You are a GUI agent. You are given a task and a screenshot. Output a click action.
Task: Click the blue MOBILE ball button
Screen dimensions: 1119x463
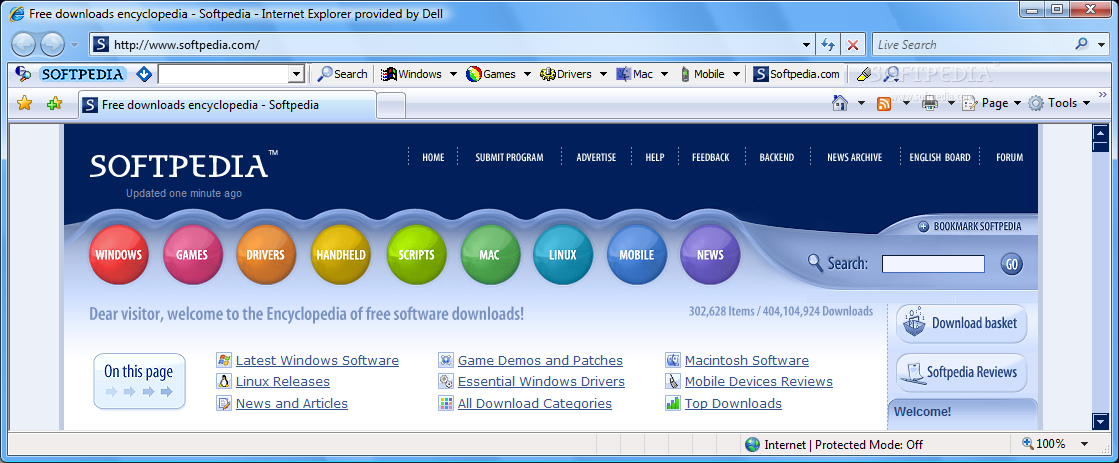click(x=637, y=255)
